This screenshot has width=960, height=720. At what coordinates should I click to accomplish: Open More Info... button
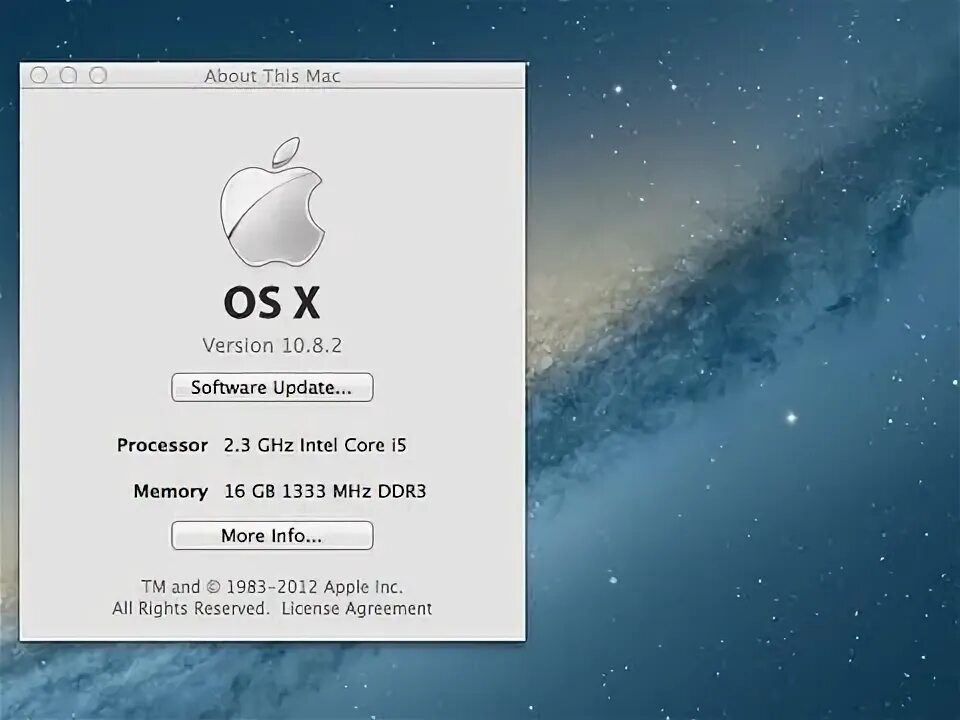click(x=272, y=536)
